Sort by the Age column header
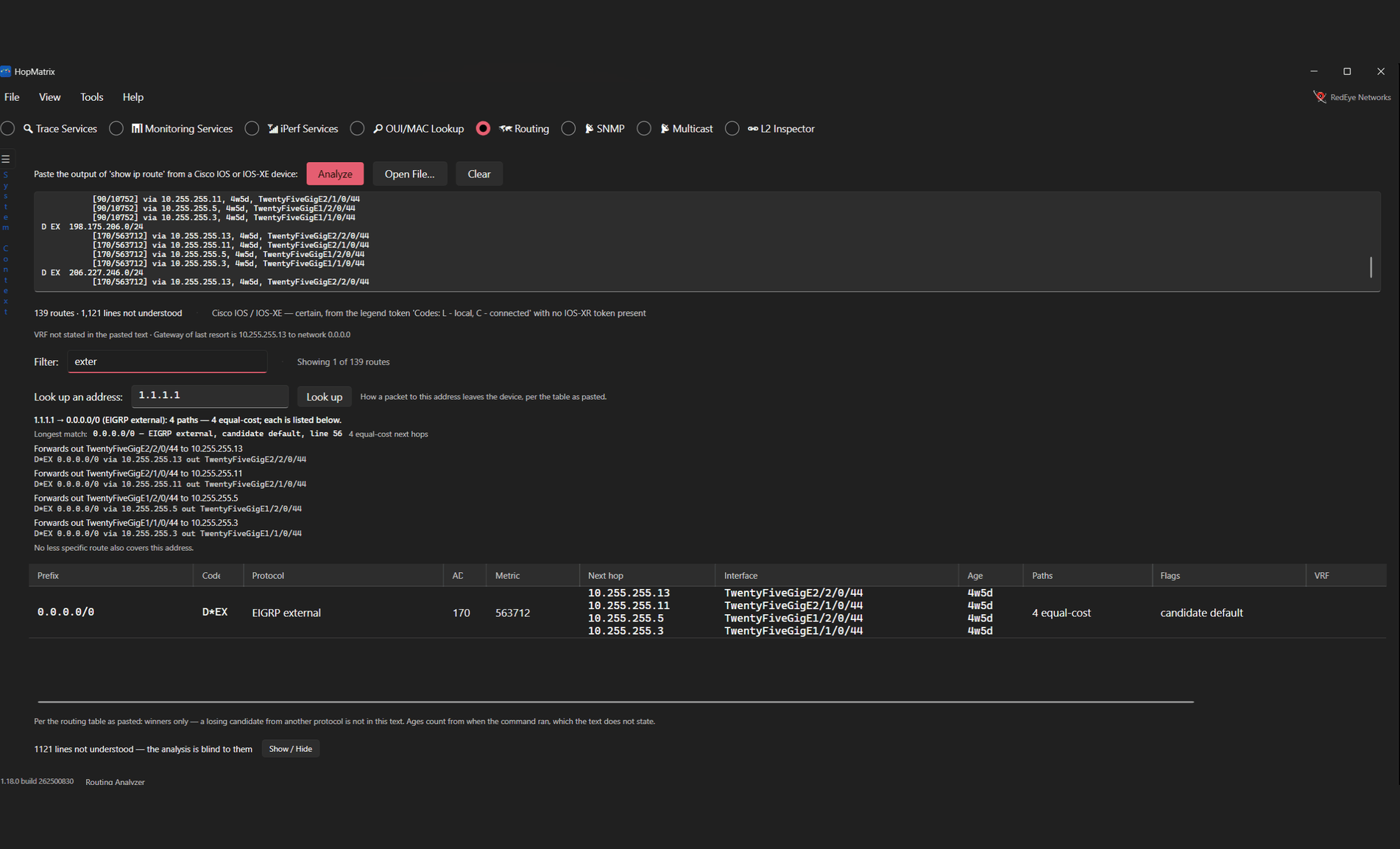 click(x=991, y=576)
